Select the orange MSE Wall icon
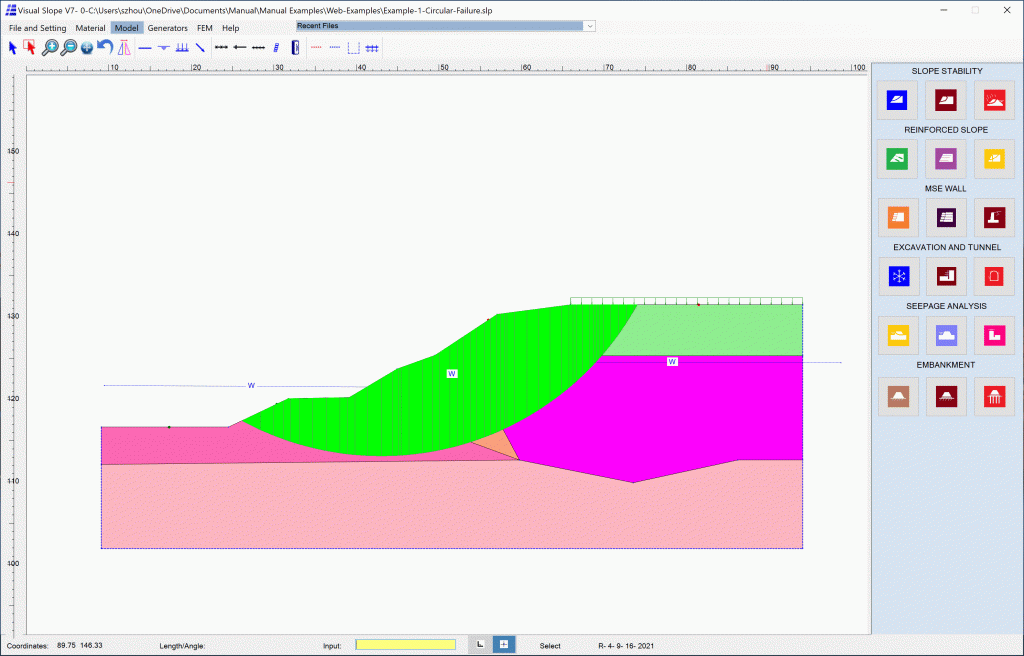The height and width of the screenshot is (656, 1024). [897, 217]
